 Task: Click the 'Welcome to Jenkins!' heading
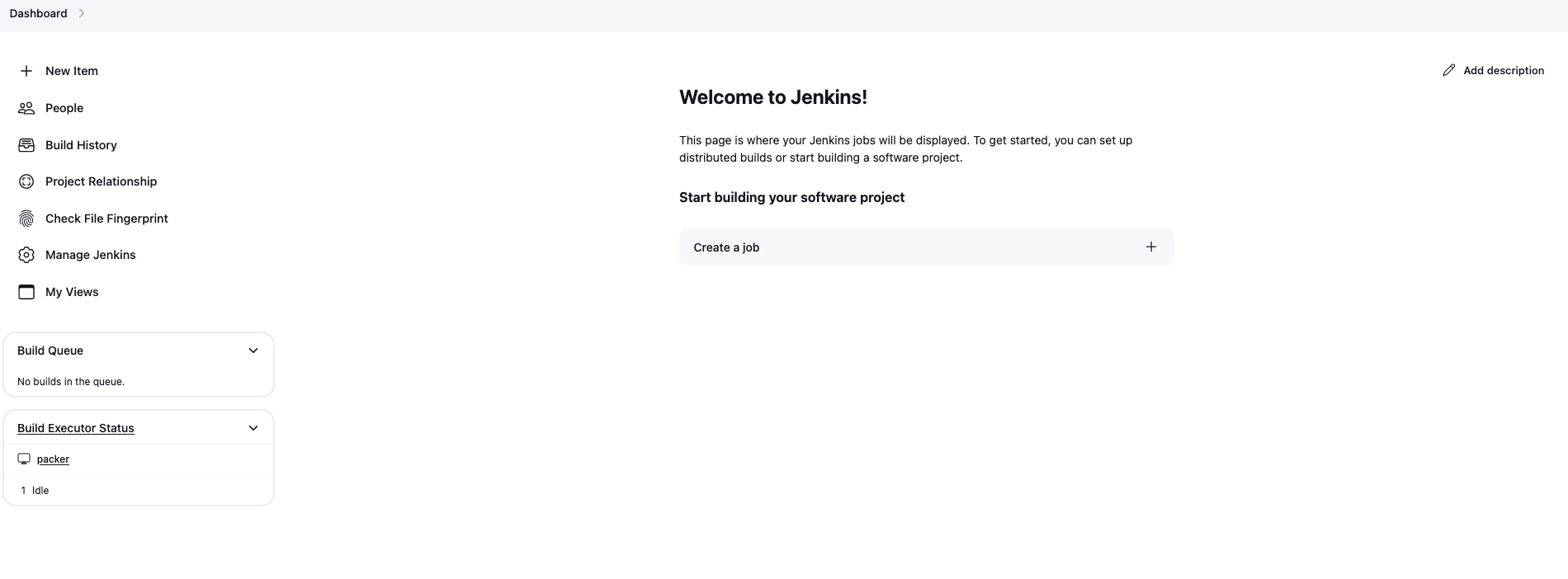pos(773,97)
